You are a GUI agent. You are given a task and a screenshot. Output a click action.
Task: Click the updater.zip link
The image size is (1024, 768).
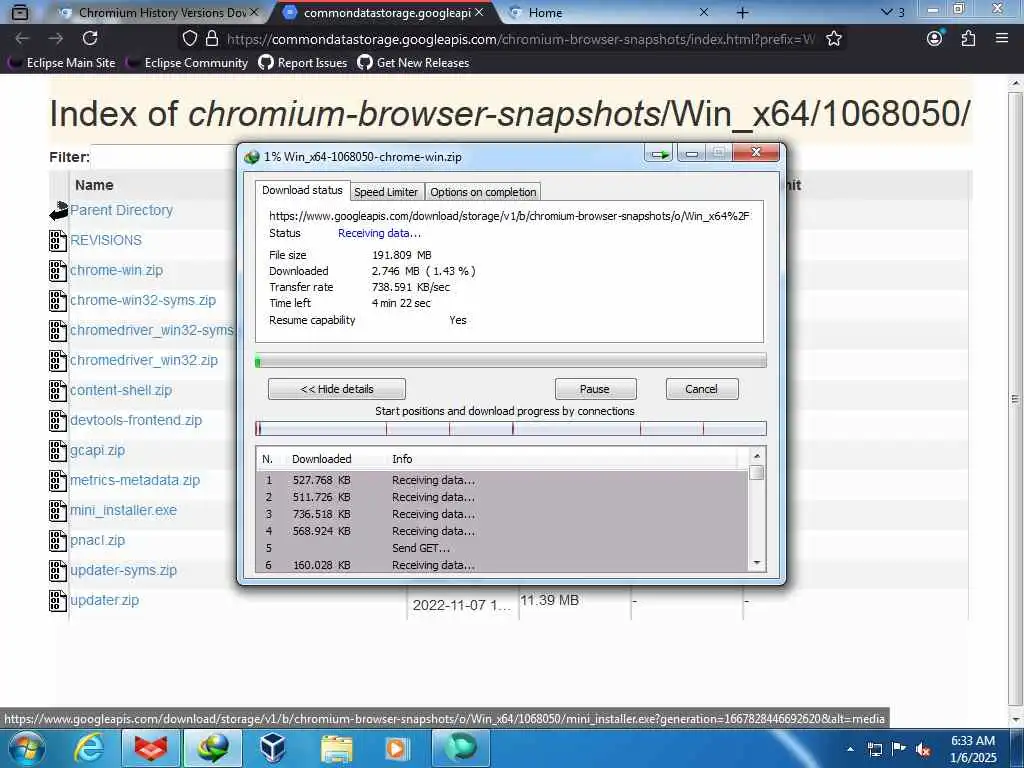104,601
